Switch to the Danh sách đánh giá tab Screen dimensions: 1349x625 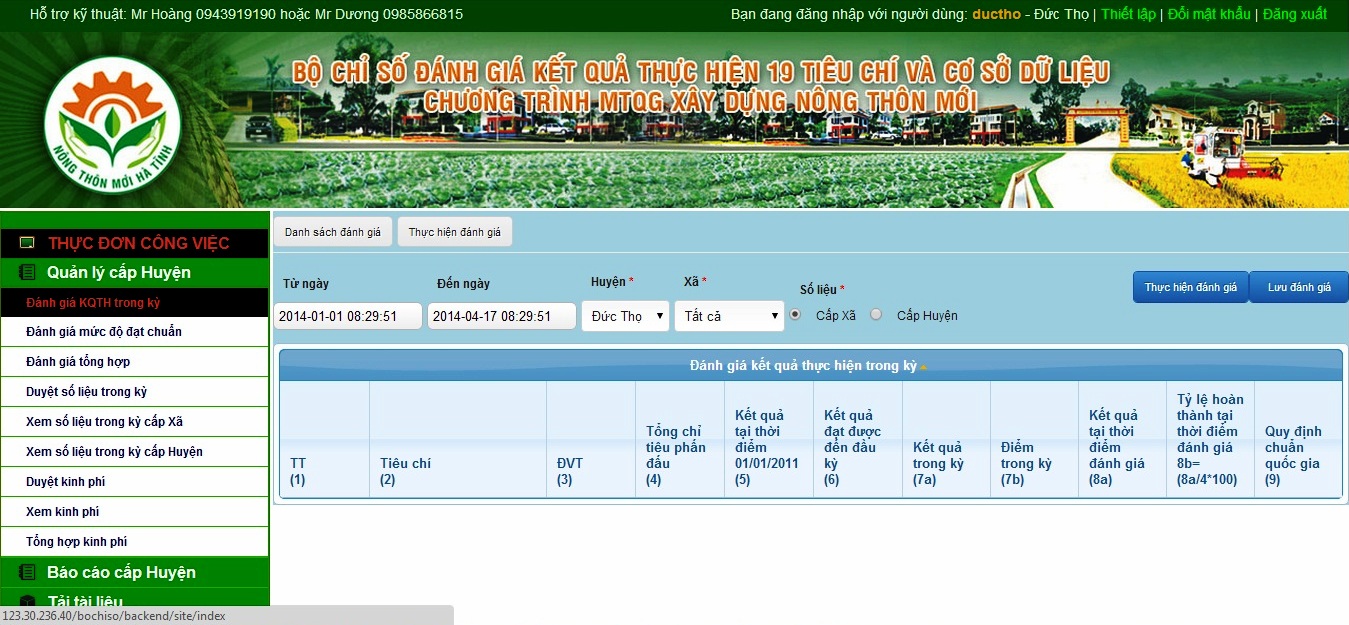[333, 232]
